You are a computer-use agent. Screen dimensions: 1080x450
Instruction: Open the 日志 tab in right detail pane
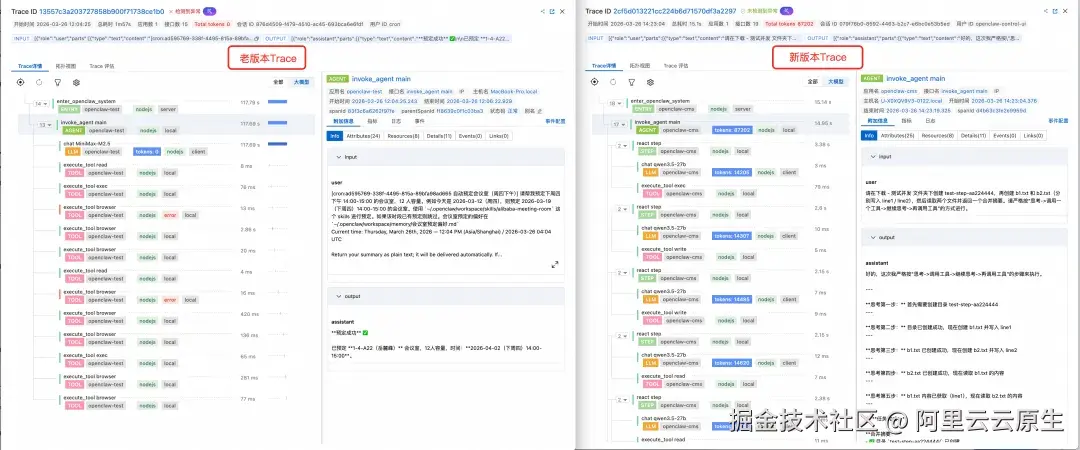click(x=931, y=121)
